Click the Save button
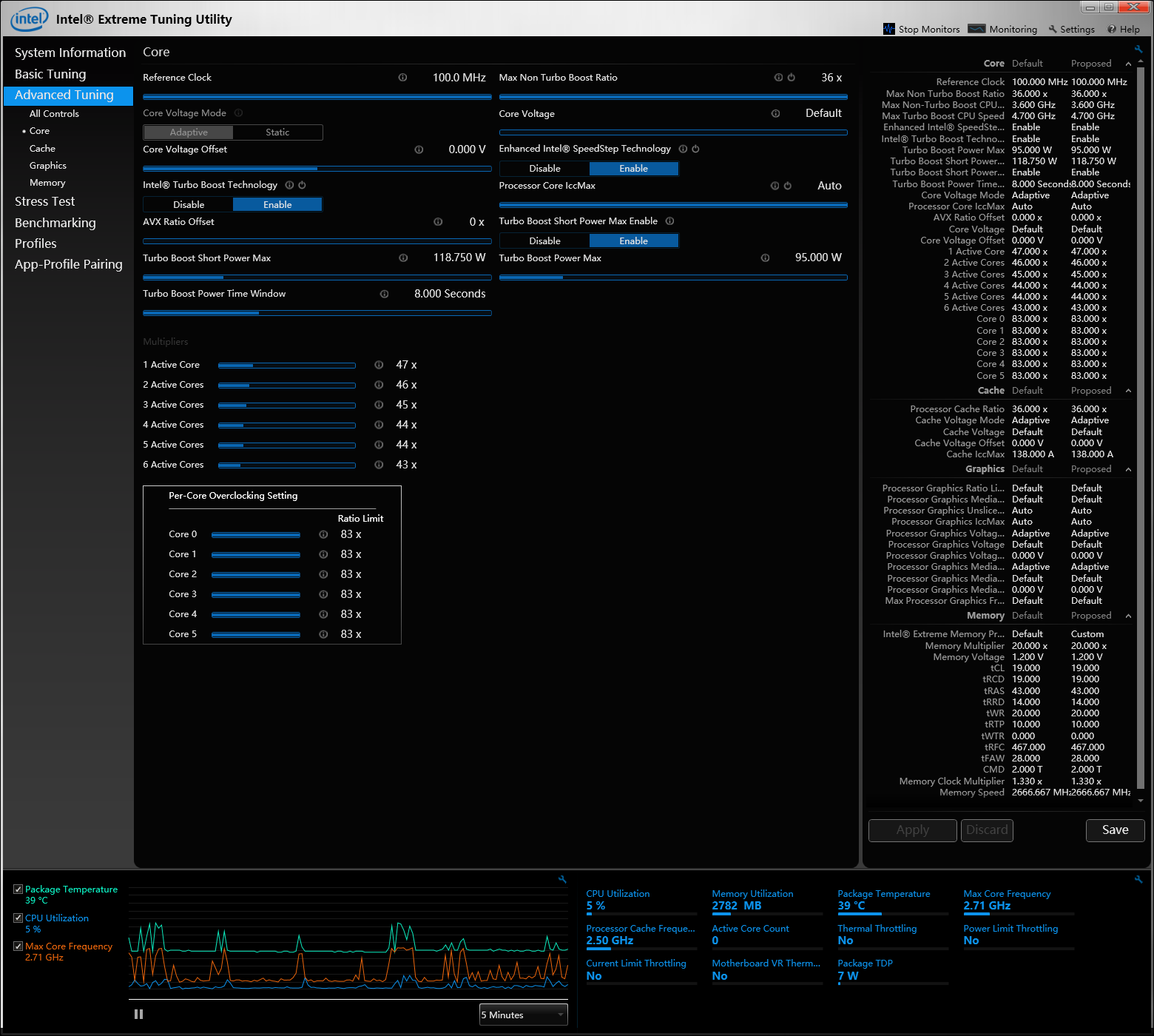 coord(1116,830)
